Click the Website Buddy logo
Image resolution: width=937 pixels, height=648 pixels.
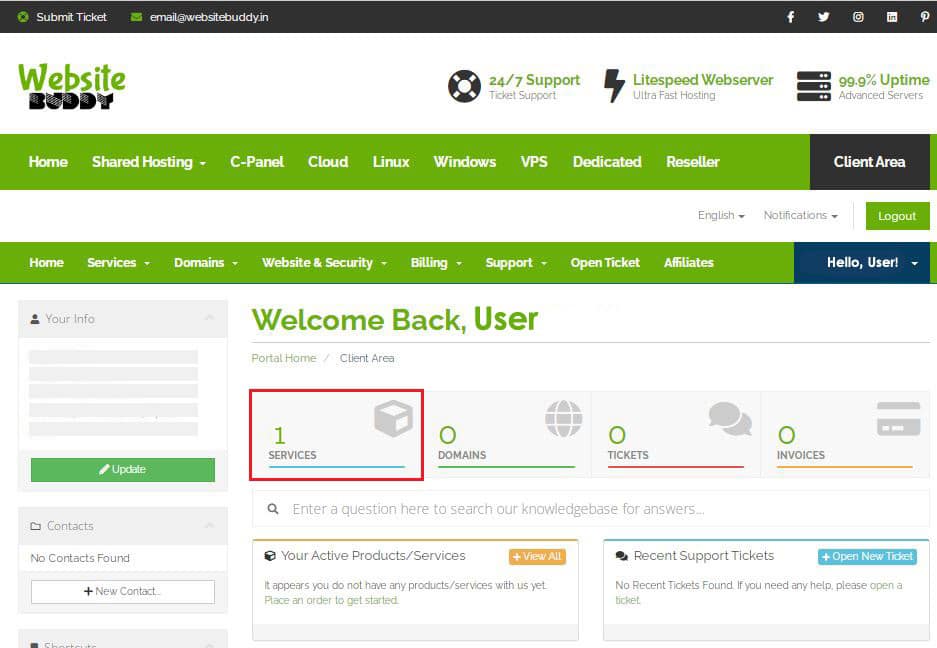tap(72, 86)
